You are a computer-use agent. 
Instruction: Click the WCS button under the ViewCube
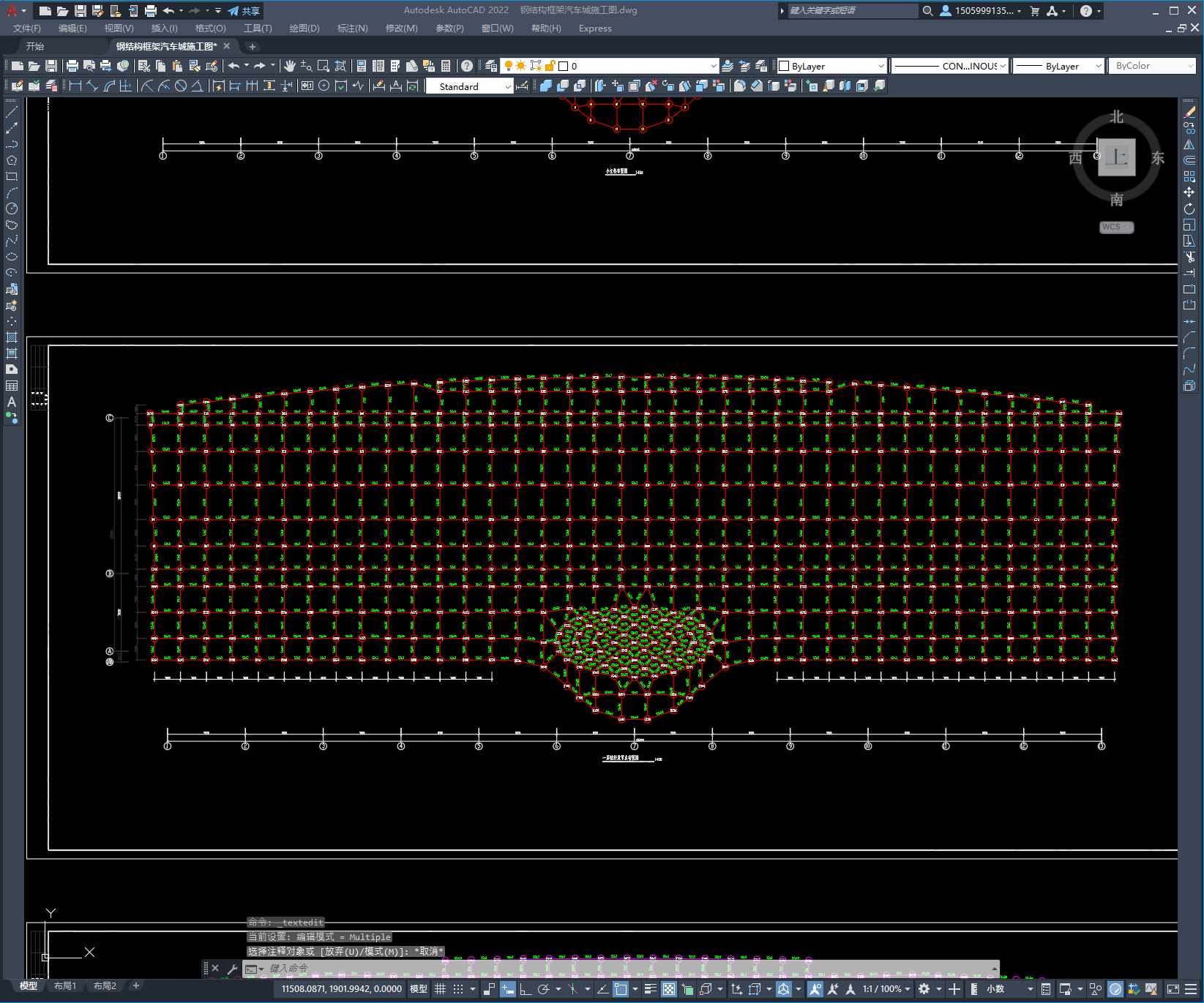[x=1116, y=227]
